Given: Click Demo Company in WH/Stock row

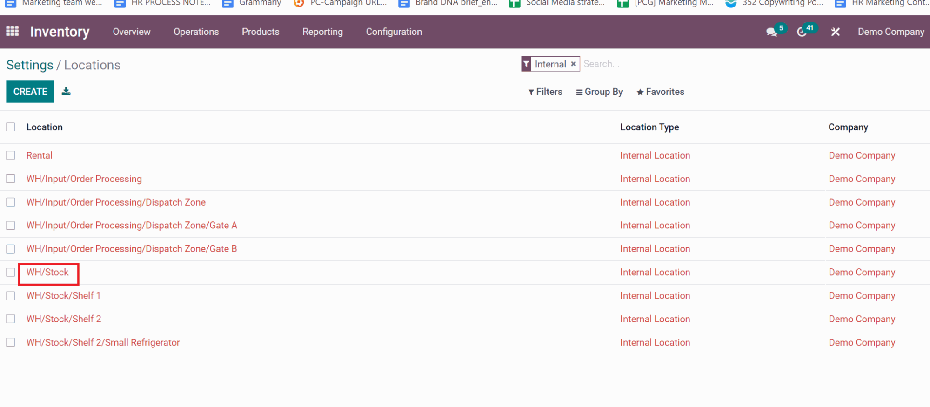Looking at the screenshot, I should click(862, 272).
